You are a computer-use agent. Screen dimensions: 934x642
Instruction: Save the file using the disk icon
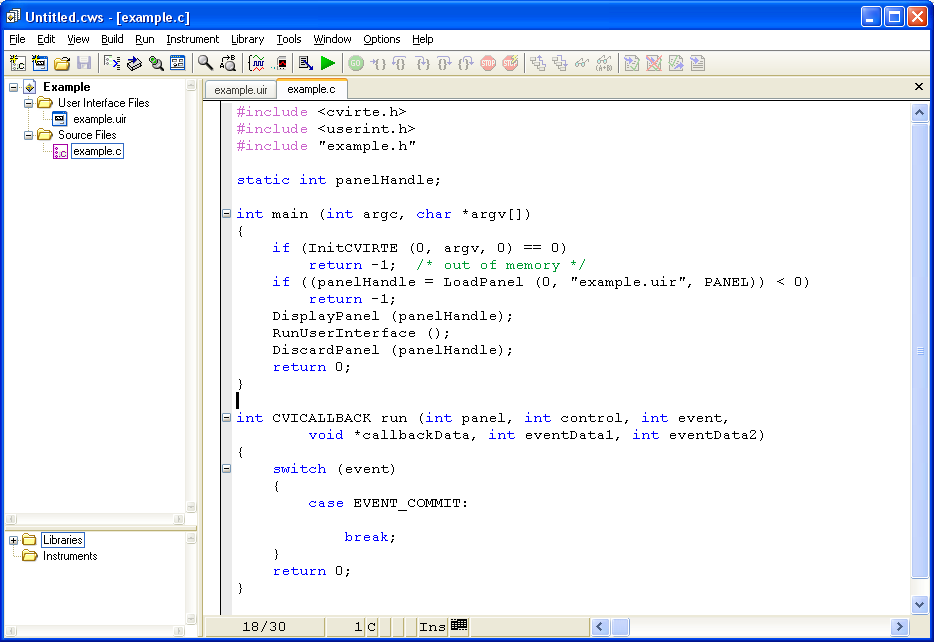pos(86,62)
